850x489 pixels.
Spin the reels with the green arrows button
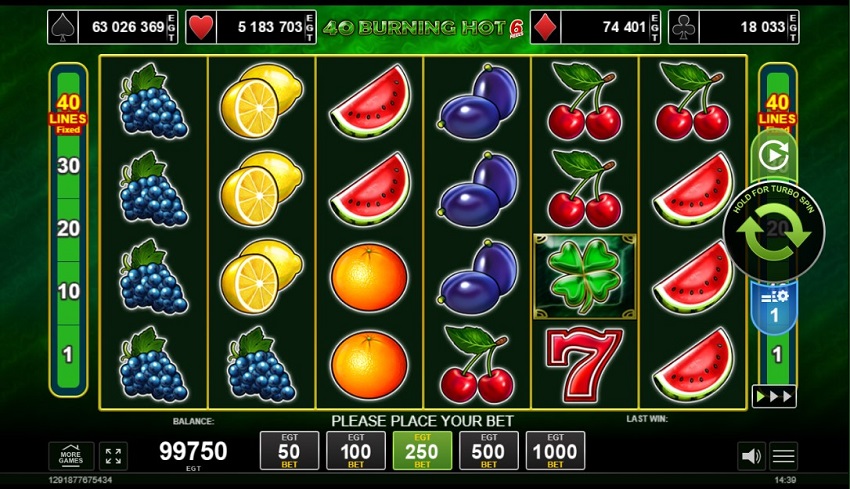pos(774,231)
